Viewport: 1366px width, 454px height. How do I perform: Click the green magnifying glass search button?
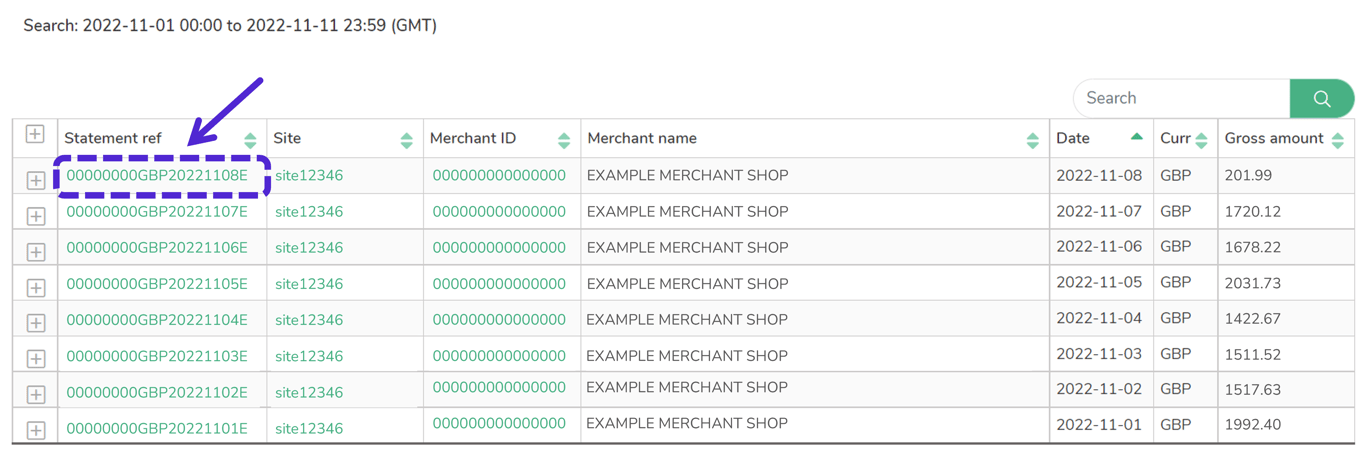(x=1321, y=99)
